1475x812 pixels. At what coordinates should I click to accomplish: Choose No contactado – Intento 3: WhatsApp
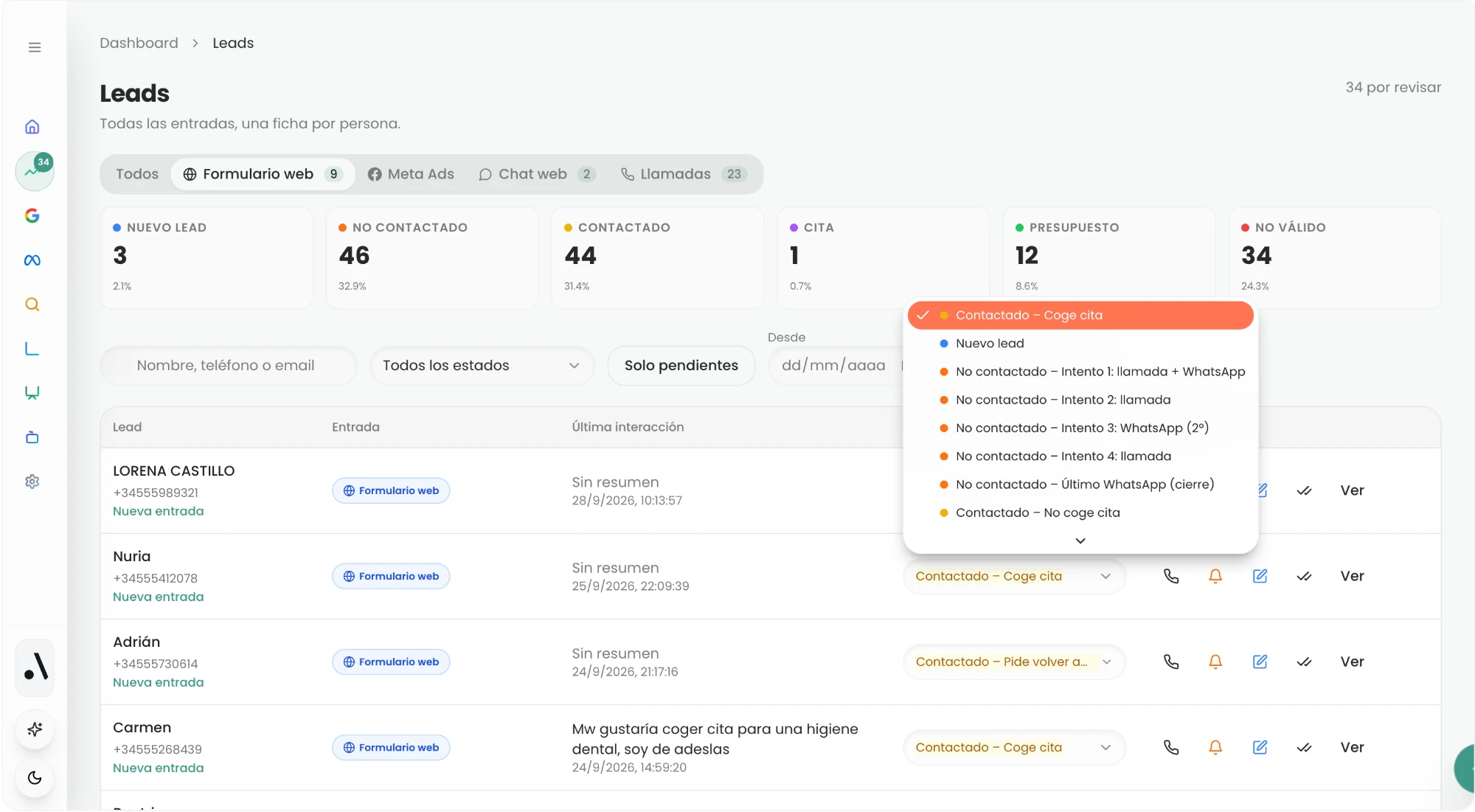click(1080, 428)
